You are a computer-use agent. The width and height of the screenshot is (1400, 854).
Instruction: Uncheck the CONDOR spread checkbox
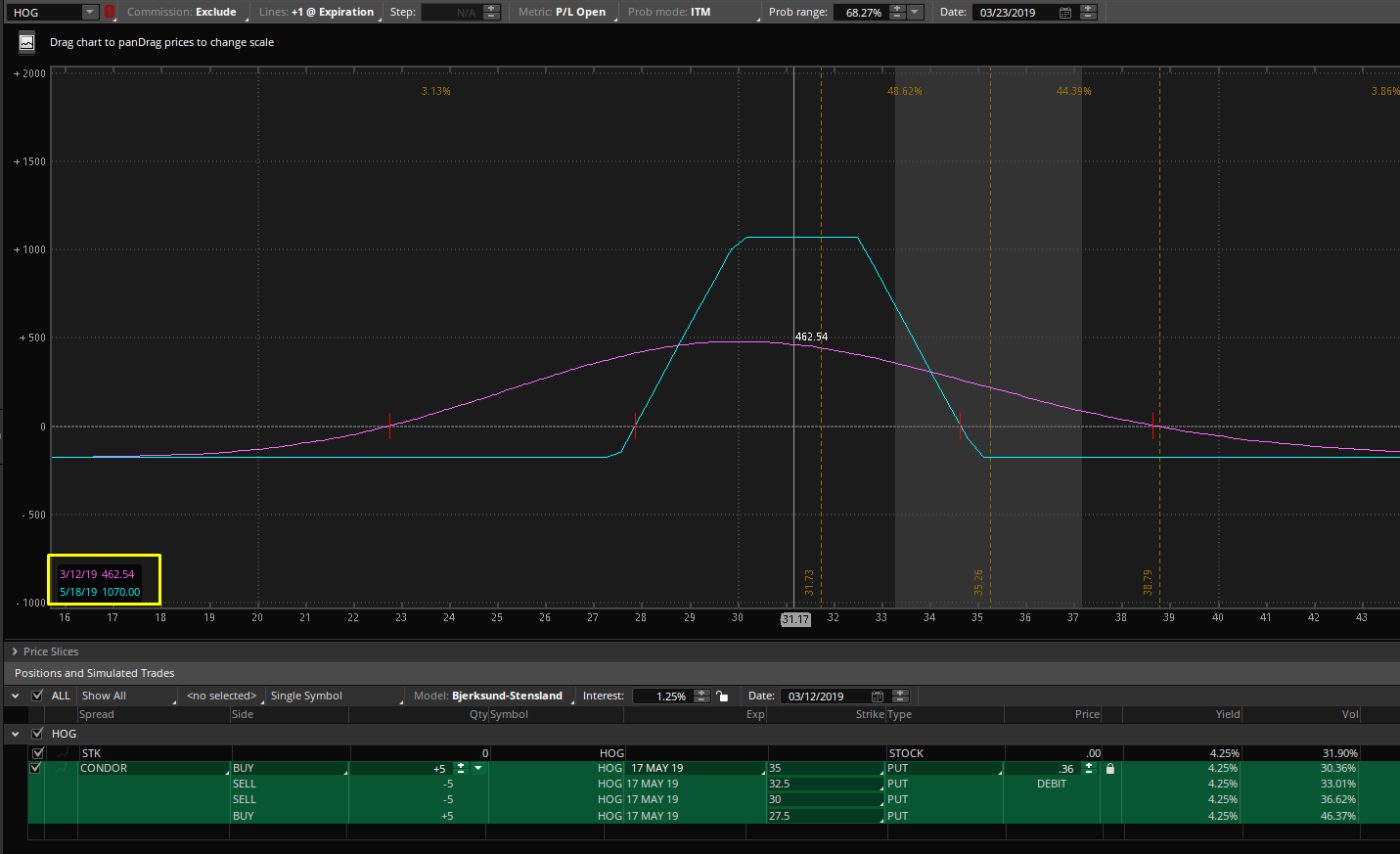click(36, 768)
